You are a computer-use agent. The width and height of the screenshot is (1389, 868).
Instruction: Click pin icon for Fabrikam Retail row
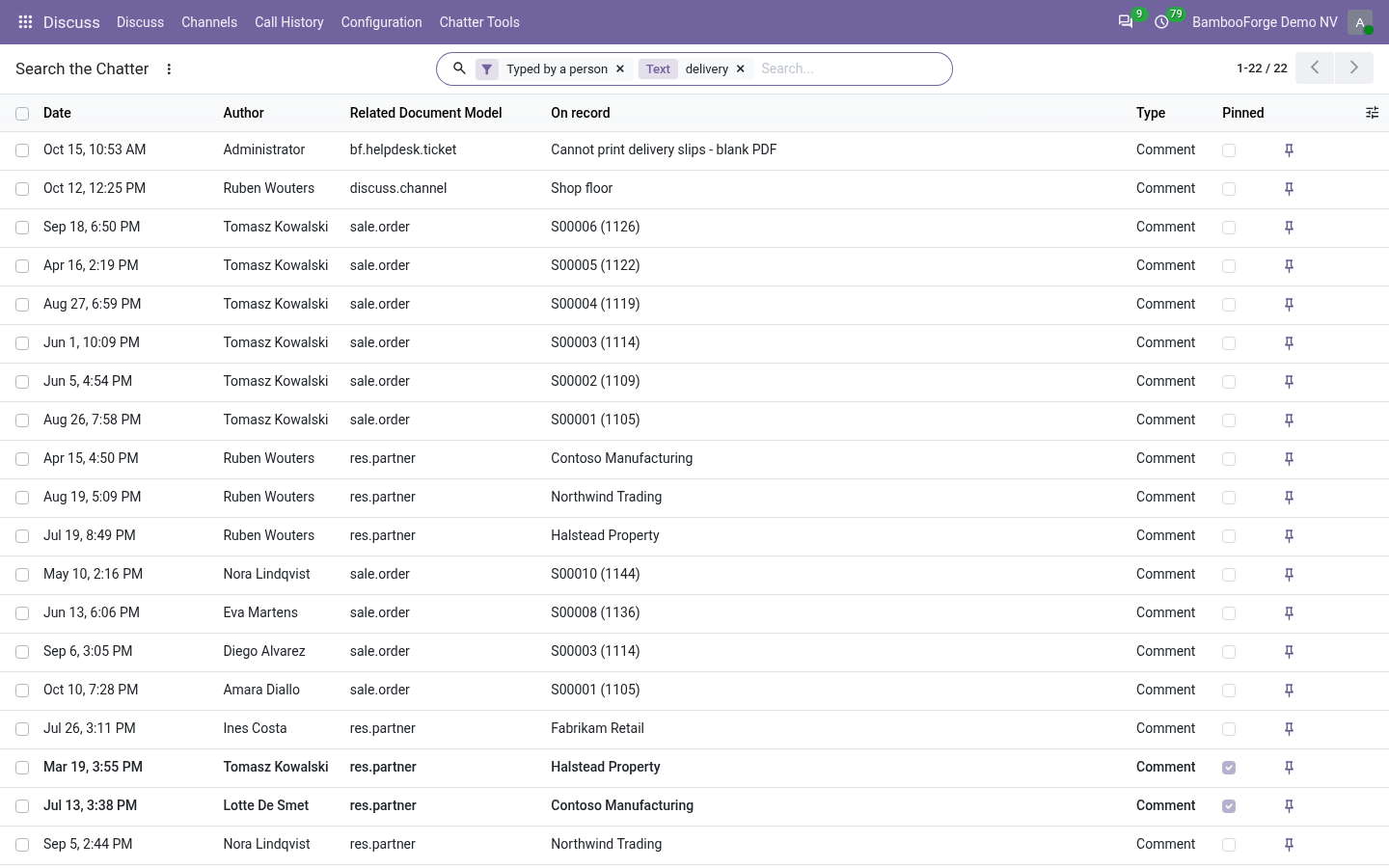pyautogui.click(x=1289, y=729)
